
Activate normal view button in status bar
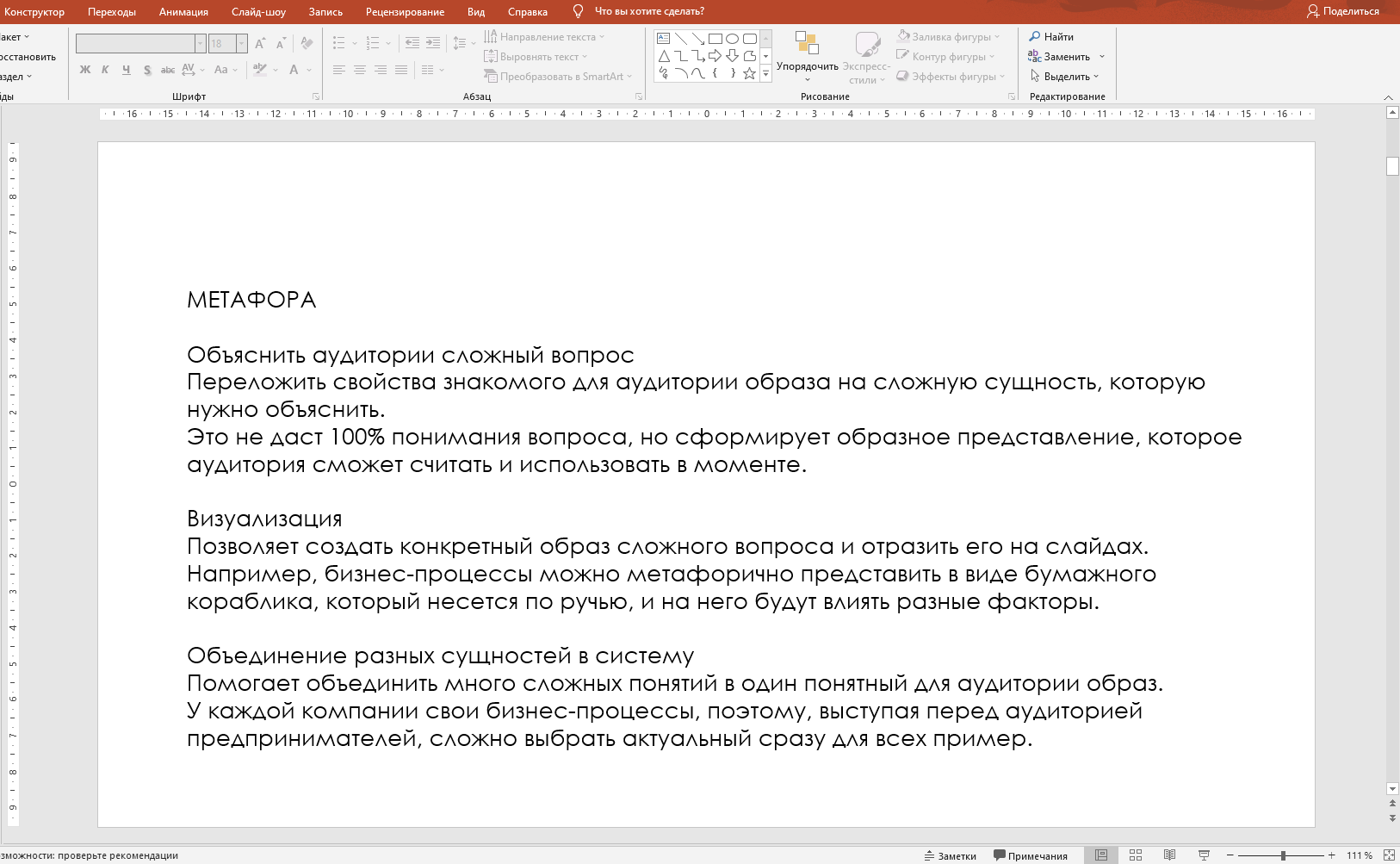(1101, 855)
